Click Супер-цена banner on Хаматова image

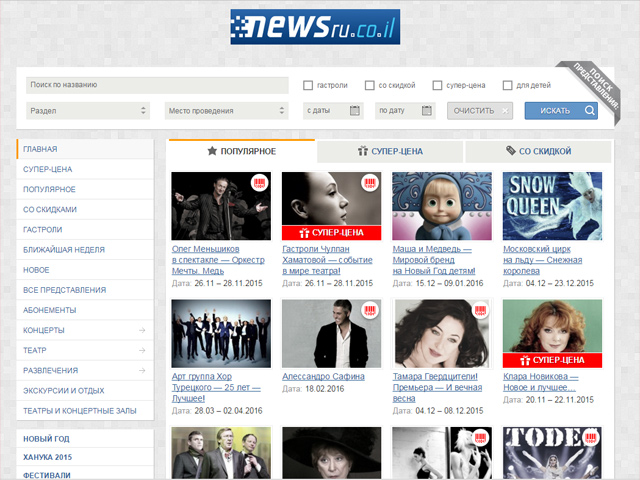click(x=331, y=233)
